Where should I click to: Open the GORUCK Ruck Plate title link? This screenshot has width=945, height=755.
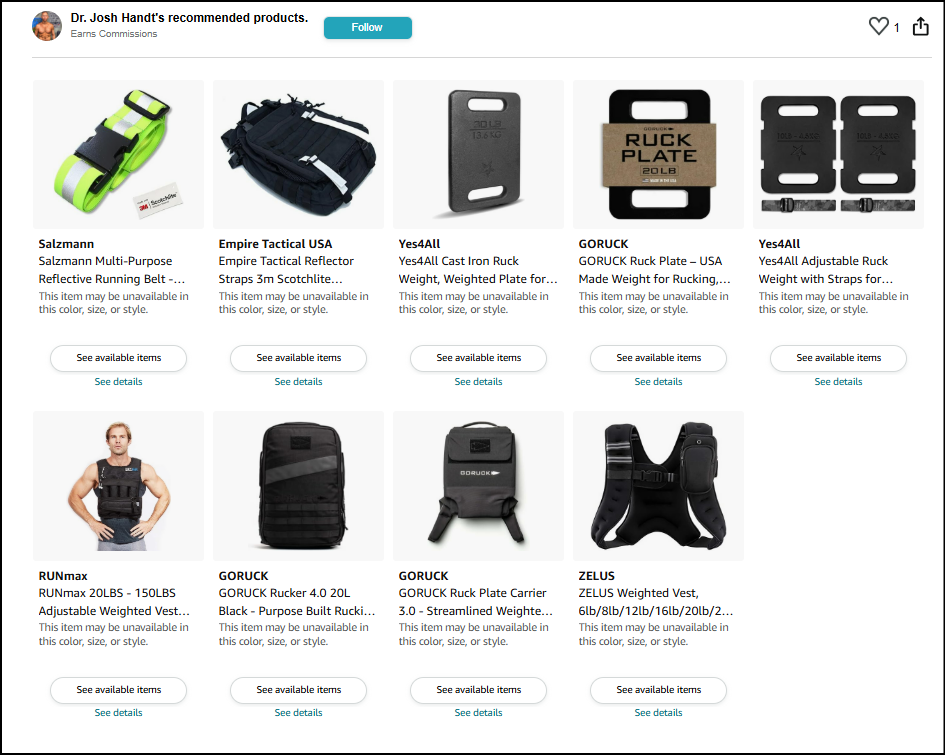[x=655, y=270]
